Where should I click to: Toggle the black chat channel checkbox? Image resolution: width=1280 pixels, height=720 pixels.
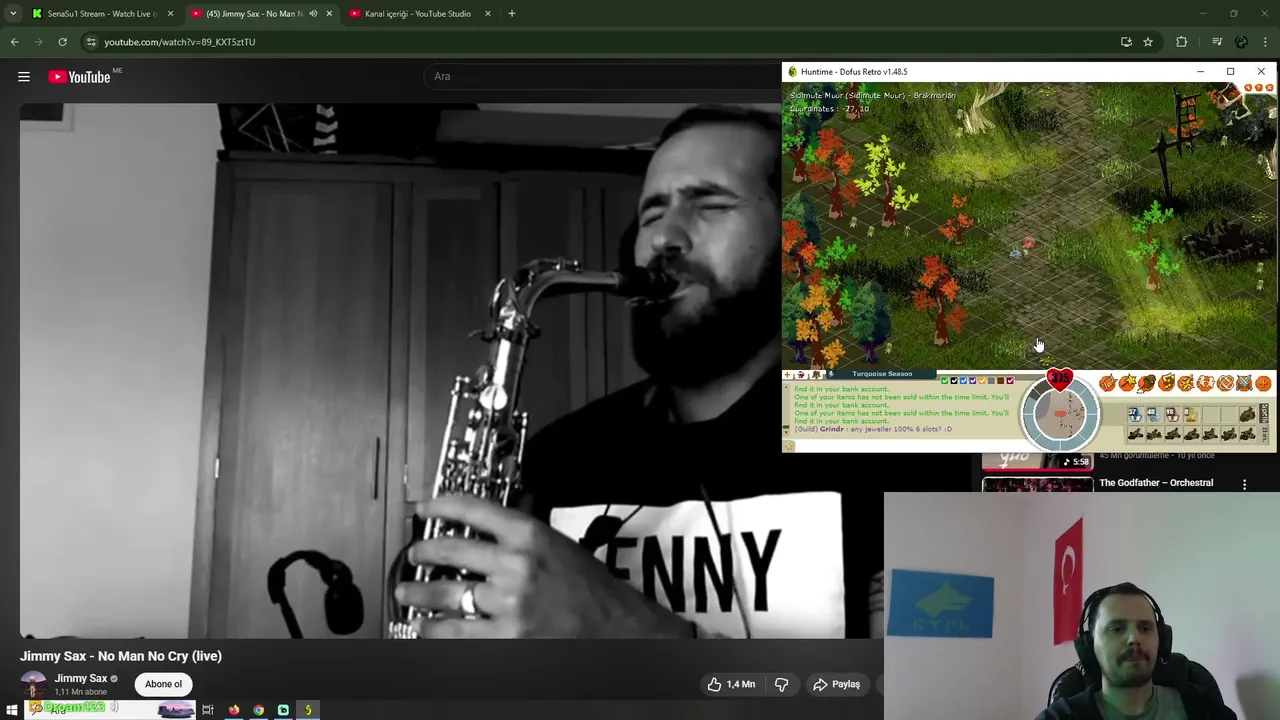pyautogui.click(x=954, y=381)
